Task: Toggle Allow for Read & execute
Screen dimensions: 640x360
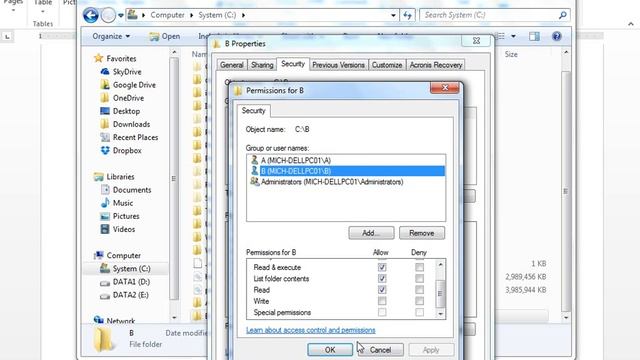Action: (x=382, y=267)
